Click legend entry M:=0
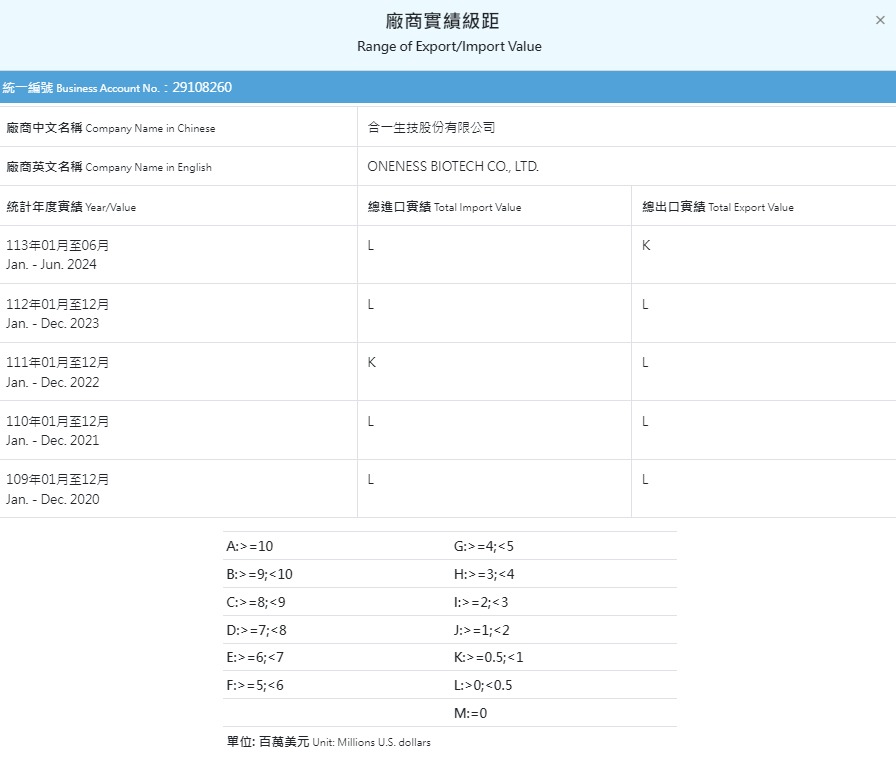Viewport: 896px width, 758px height. (470, 713)
